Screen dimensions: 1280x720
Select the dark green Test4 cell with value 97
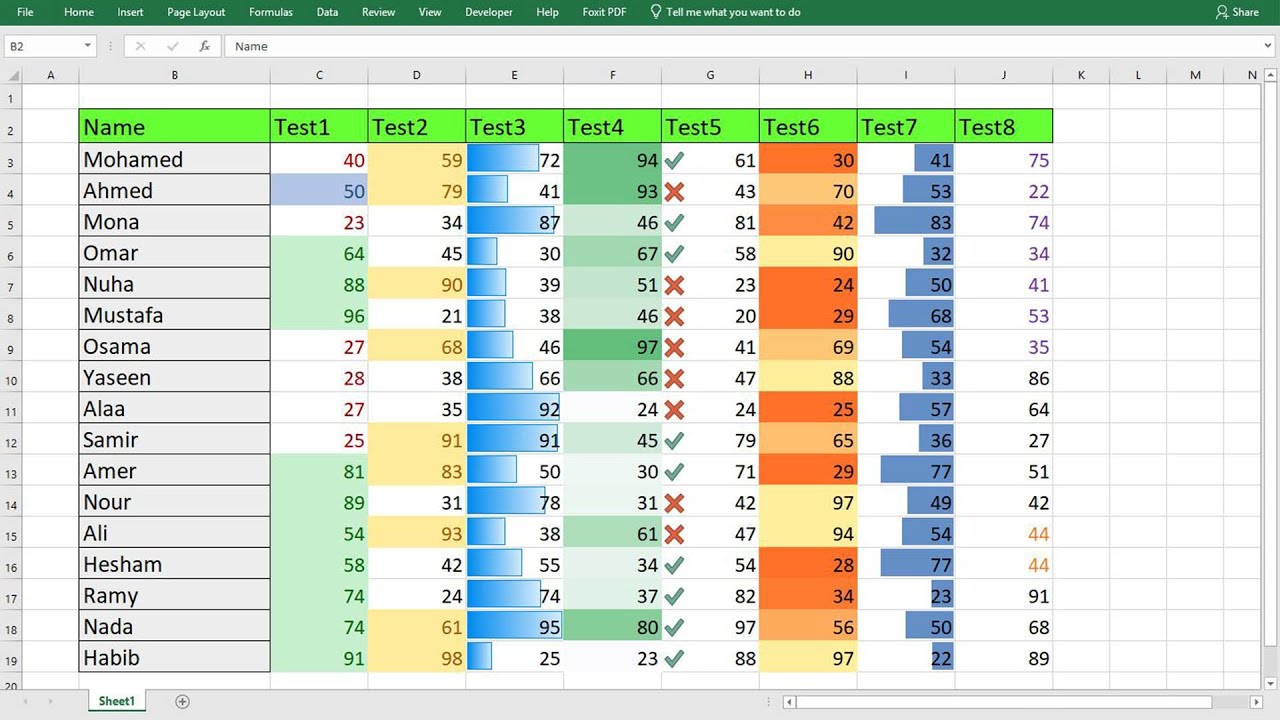click(x=612, y=346)
